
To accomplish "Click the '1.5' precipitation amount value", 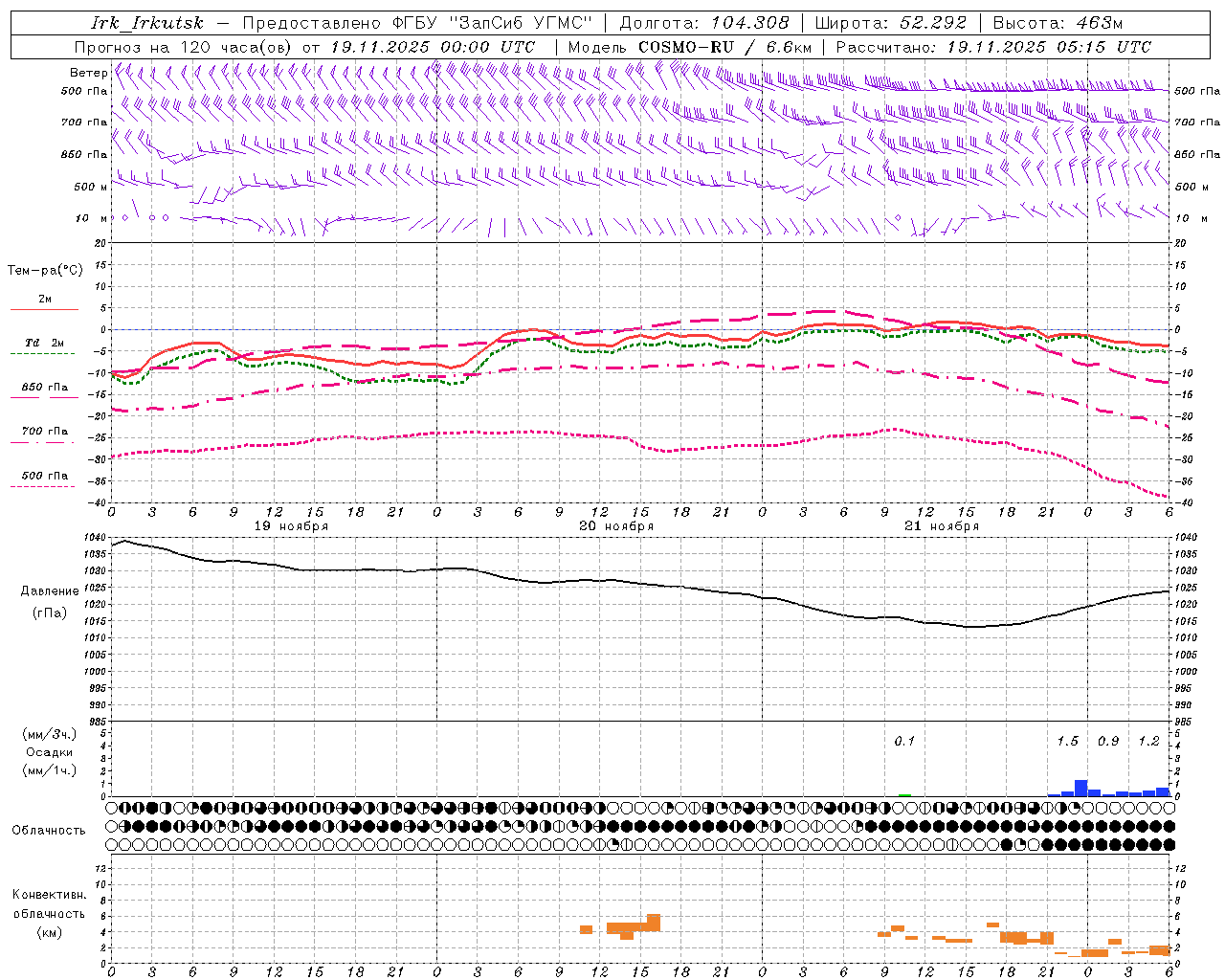I will (1067, 741).
